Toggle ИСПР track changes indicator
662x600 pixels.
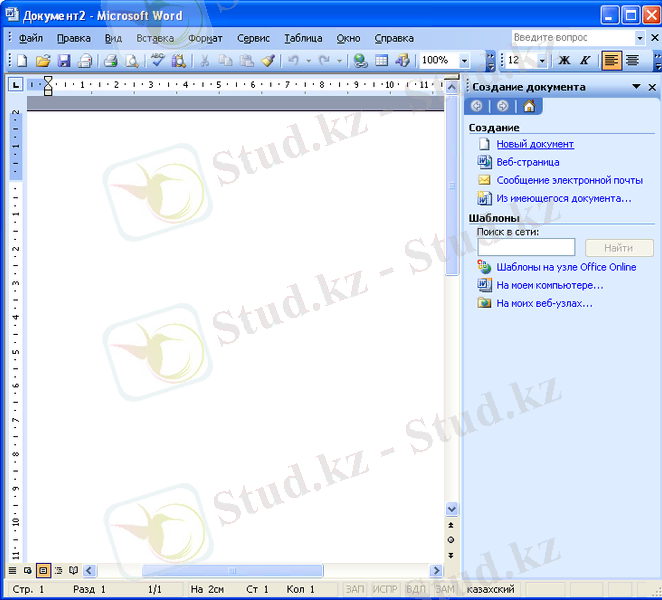point(385,589)
